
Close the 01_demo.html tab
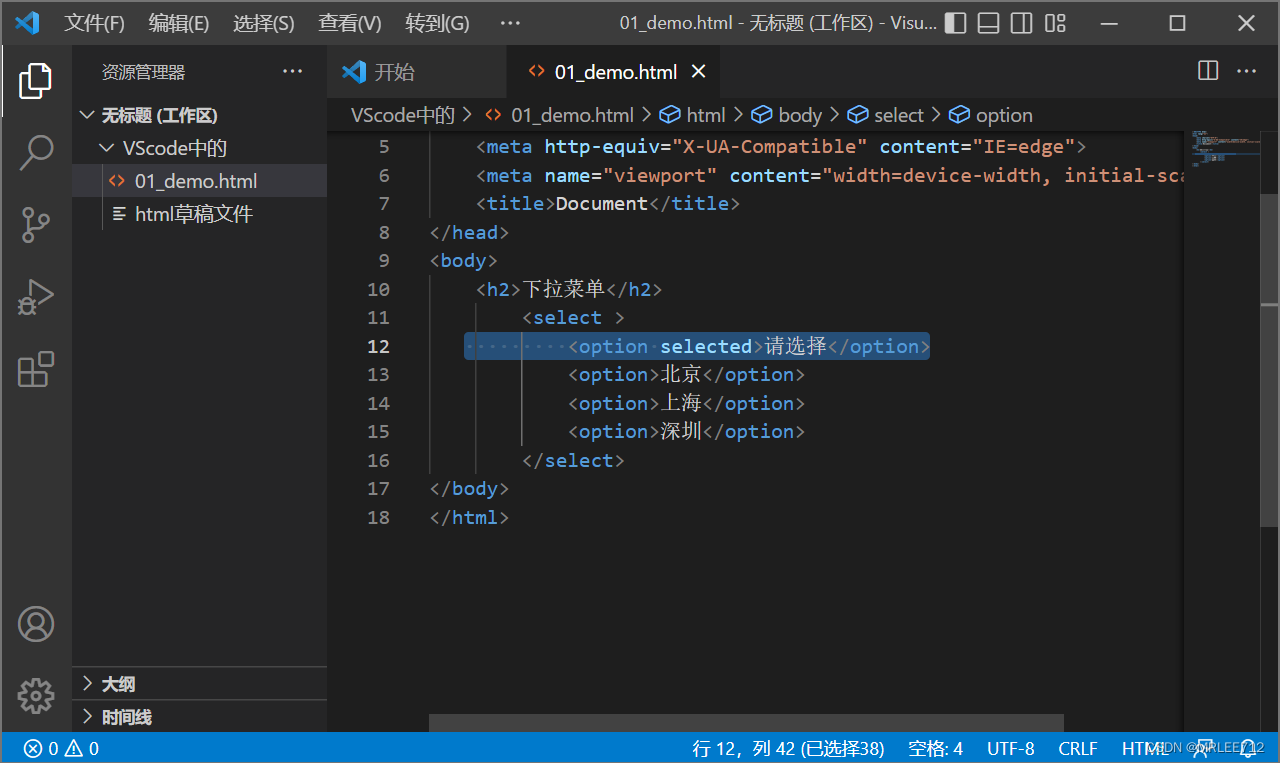coord(699,72)
